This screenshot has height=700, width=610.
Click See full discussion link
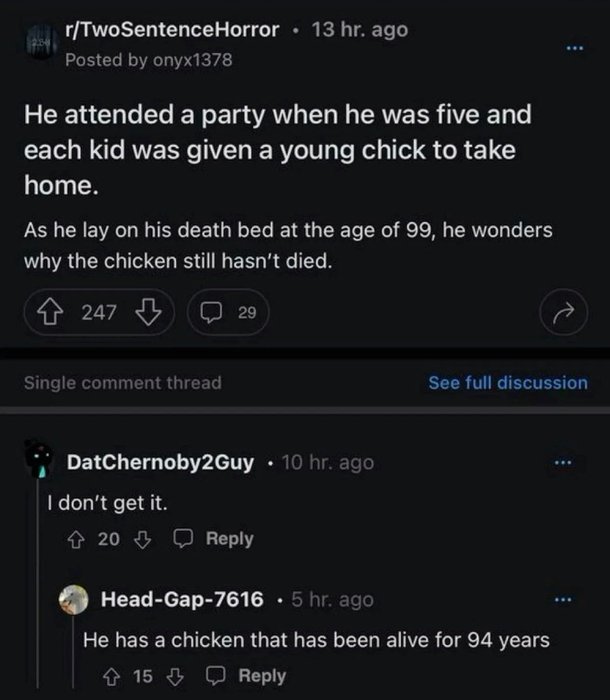[x=508, y=382]
